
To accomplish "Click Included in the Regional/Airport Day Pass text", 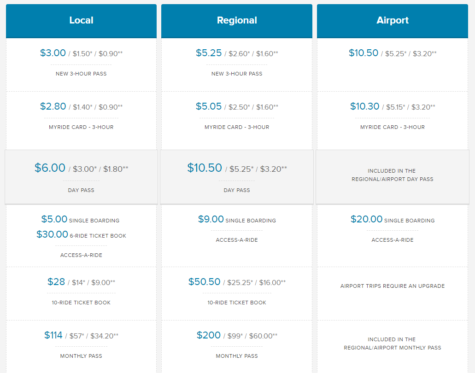I will pyautogui.click(x=392, y=175).
